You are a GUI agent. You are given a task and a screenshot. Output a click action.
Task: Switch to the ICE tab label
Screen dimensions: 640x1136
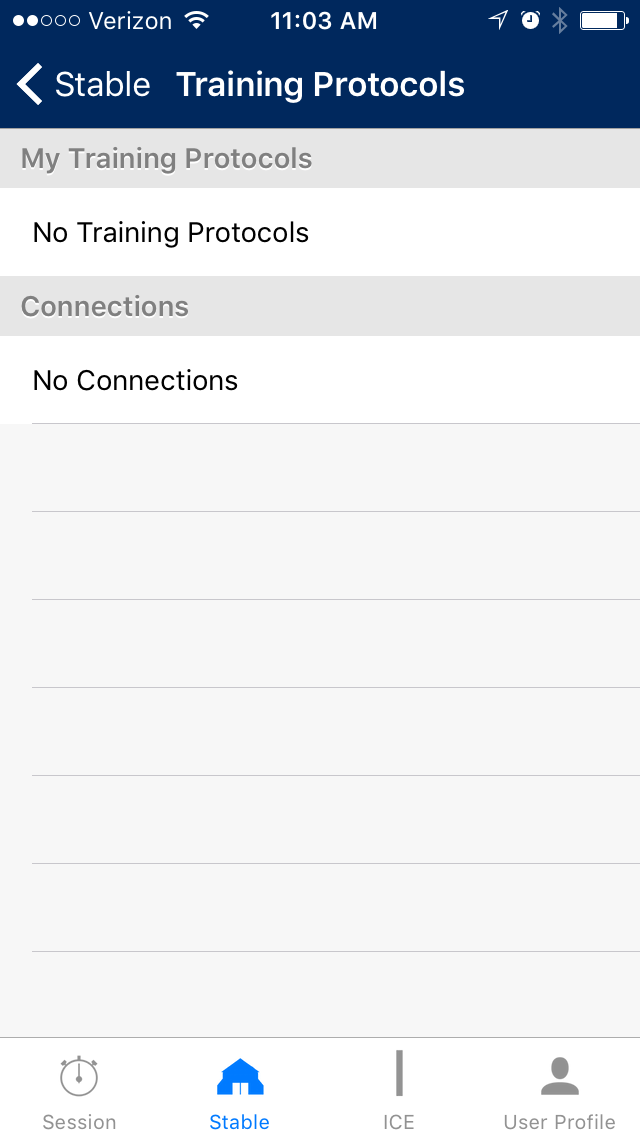pyautogui.click(x=399, y=1122)
